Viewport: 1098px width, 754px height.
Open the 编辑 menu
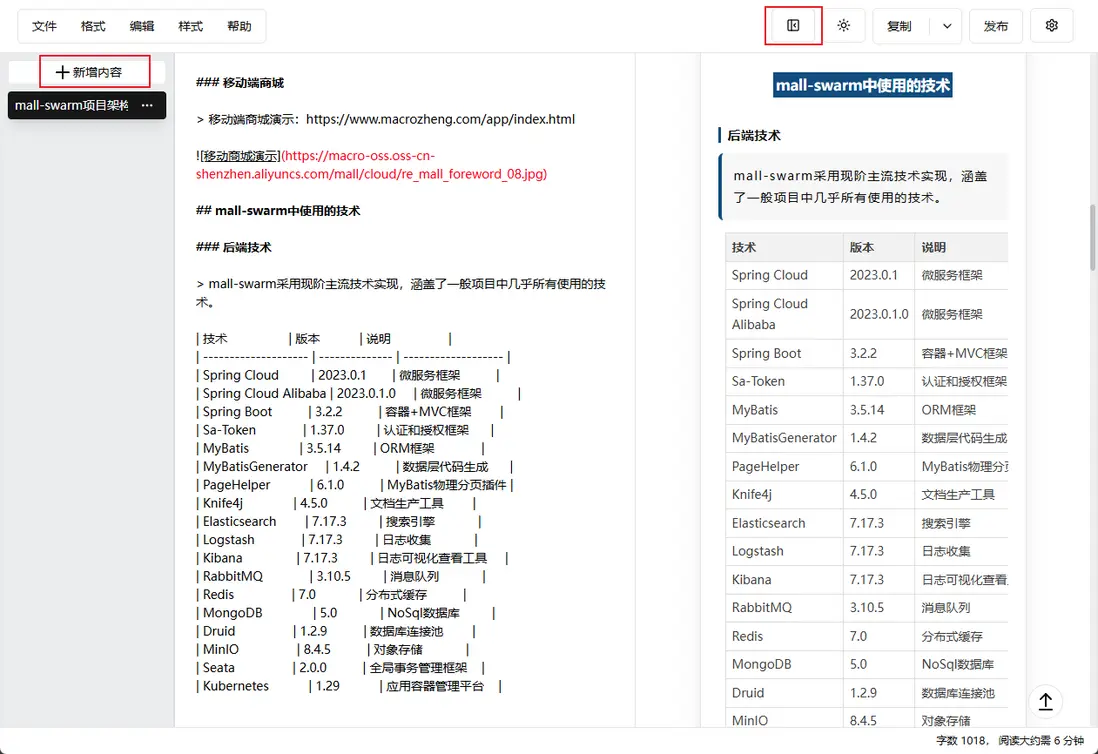tap(141, 26)
